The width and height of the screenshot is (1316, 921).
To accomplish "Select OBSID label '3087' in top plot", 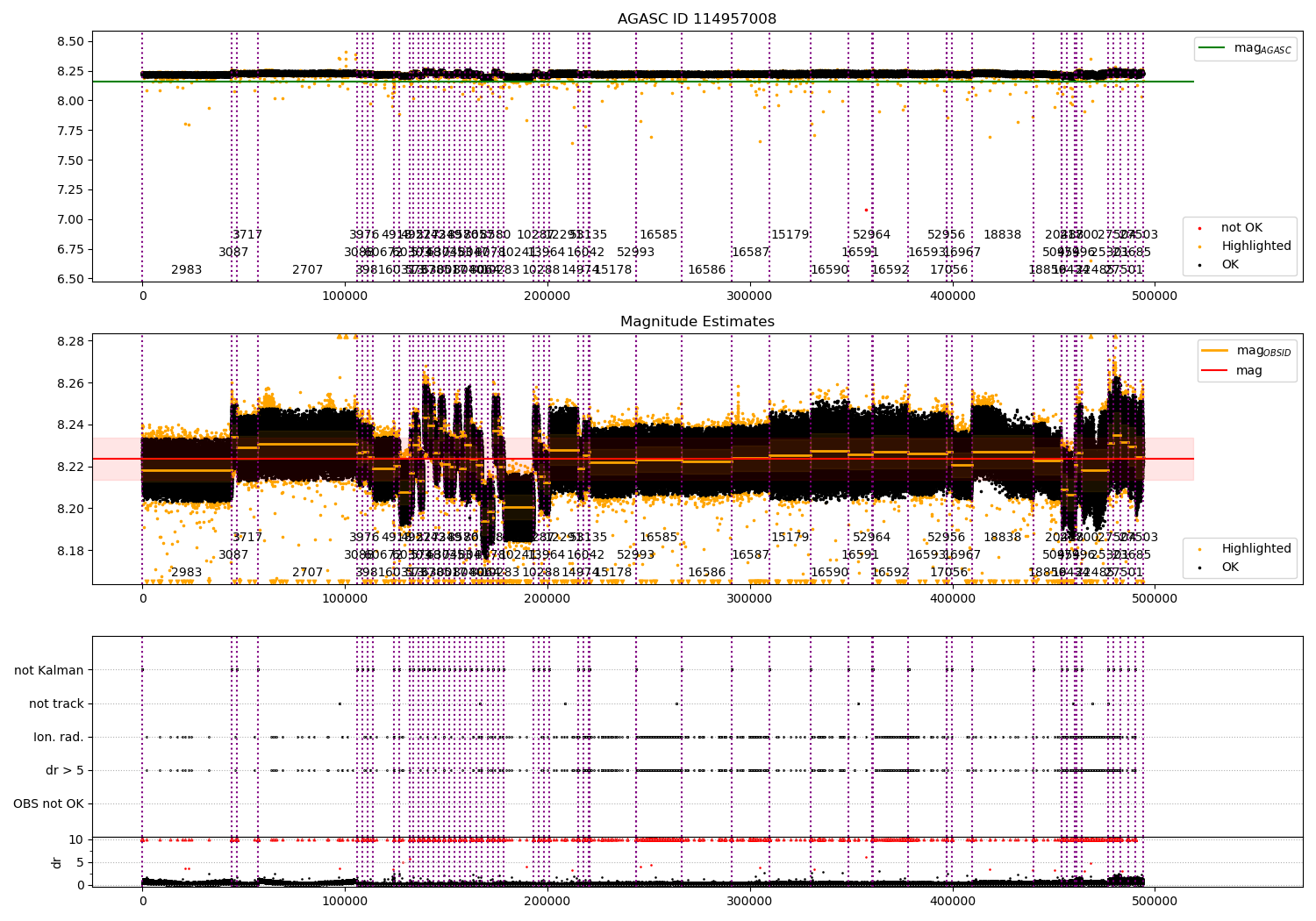I will click(x=233, y=253).
